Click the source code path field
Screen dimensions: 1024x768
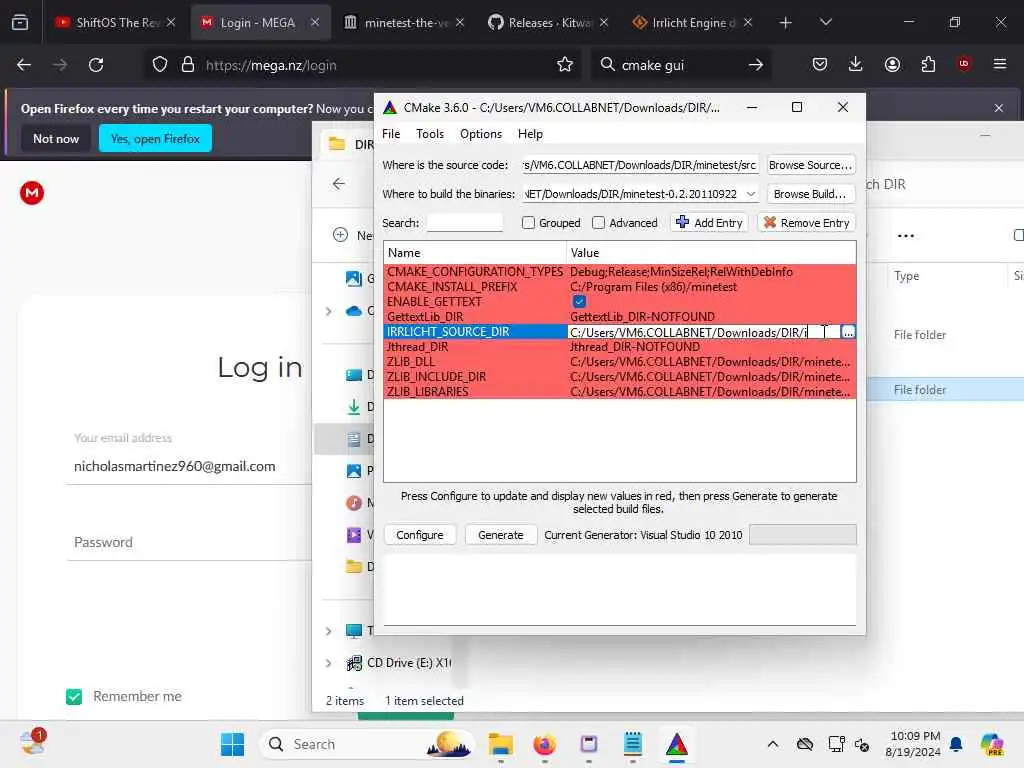640,165
